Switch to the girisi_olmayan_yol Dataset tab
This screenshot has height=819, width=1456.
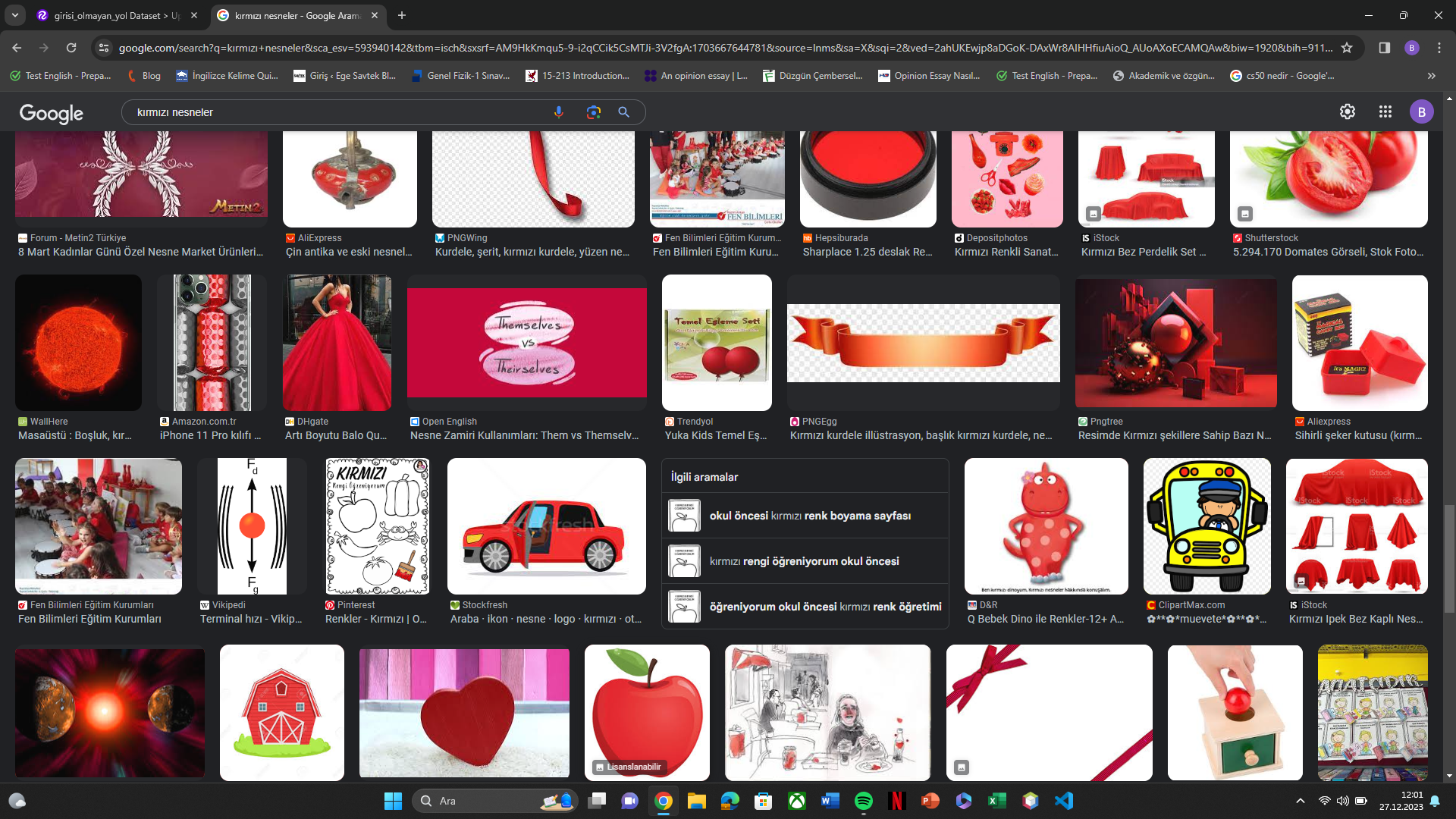pyautogui.click(x=114, y=15)
